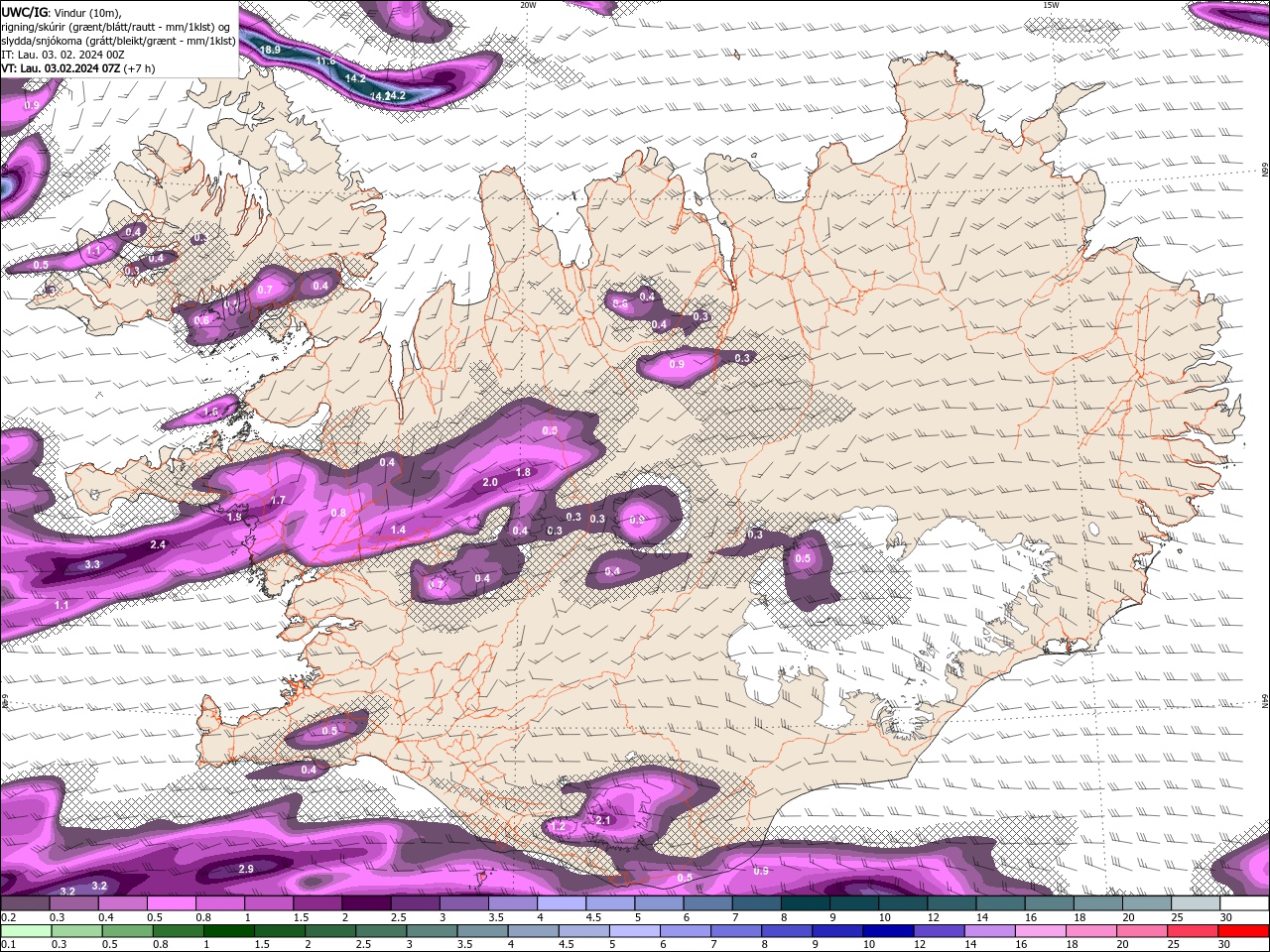This screenshot has width=1270, height=952.
Task: Pick the 1.4 precipitation label on the map
Action: 398,531
